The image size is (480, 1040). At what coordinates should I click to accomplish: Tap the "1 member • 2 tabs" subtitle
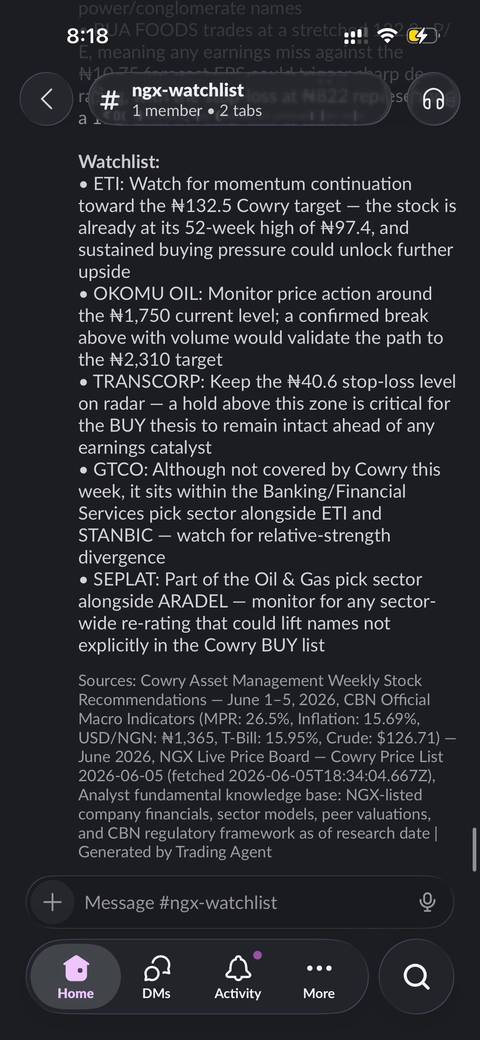pyautogui.click(x=197, y=110)
